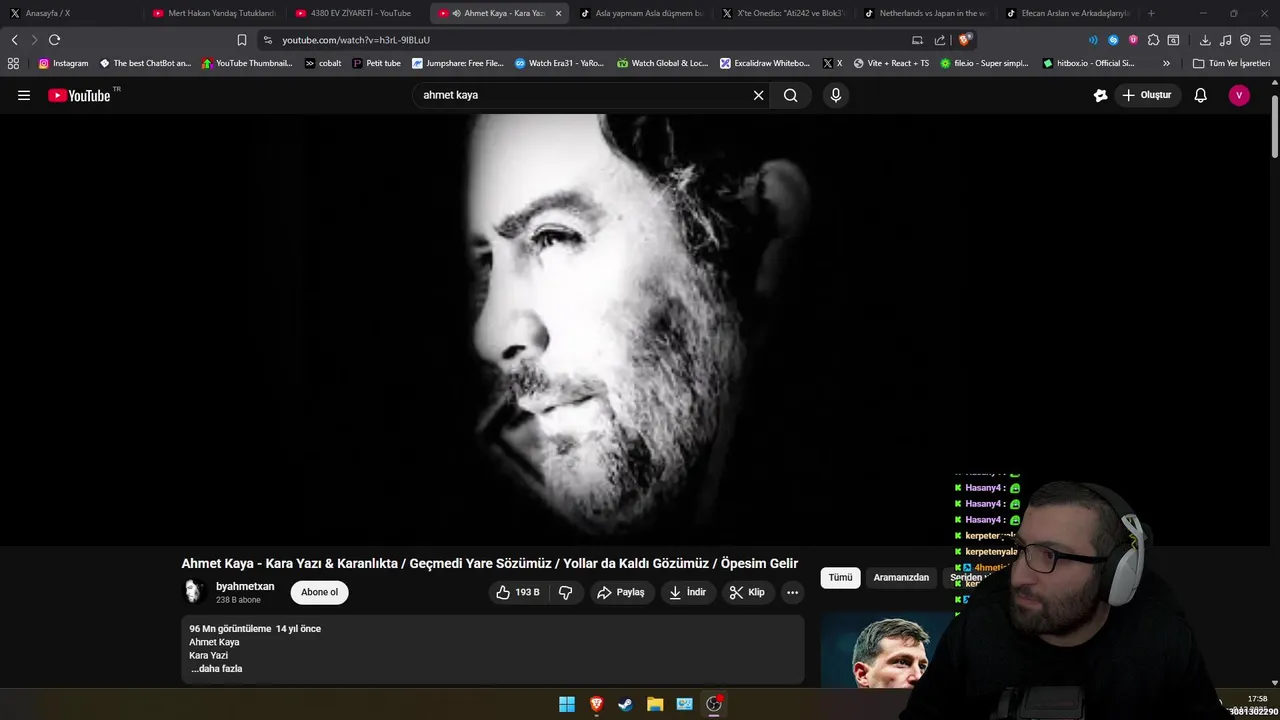Open the Brave main hamburger menu

[x=1265, y=40]
